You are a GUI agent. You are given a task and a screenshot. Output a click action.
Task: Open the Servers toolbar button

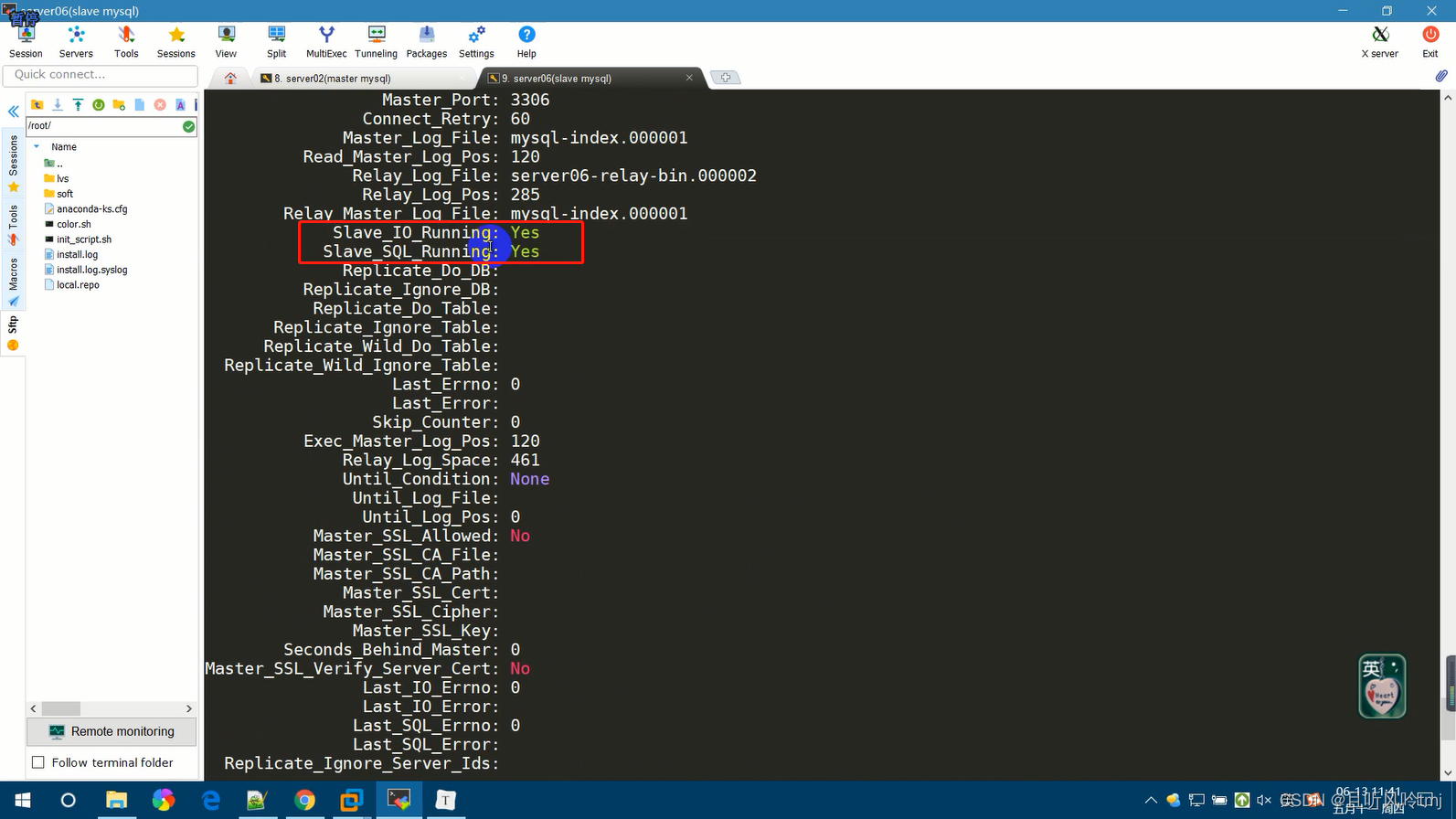pos(76,42)
